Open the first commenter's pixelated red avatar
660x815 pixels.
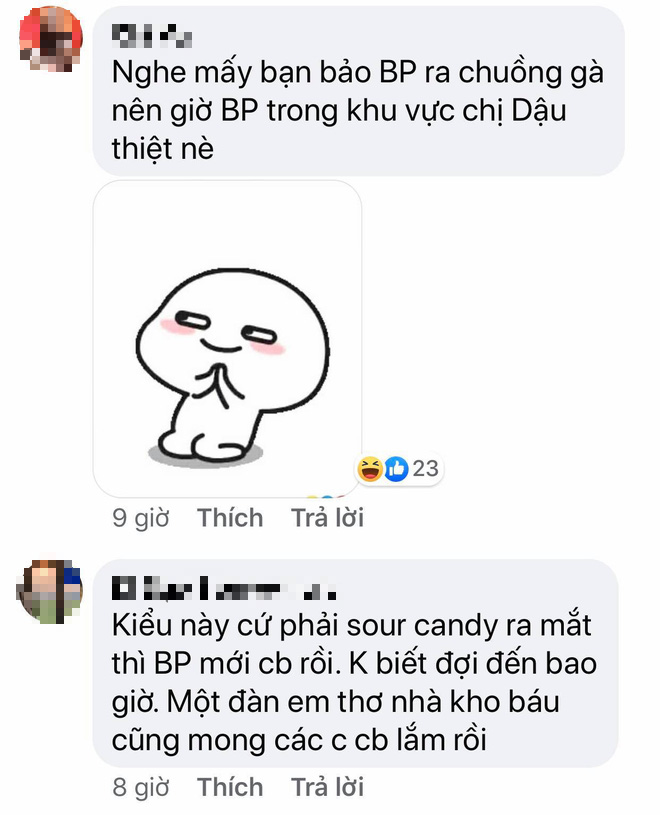pos(50,39)
